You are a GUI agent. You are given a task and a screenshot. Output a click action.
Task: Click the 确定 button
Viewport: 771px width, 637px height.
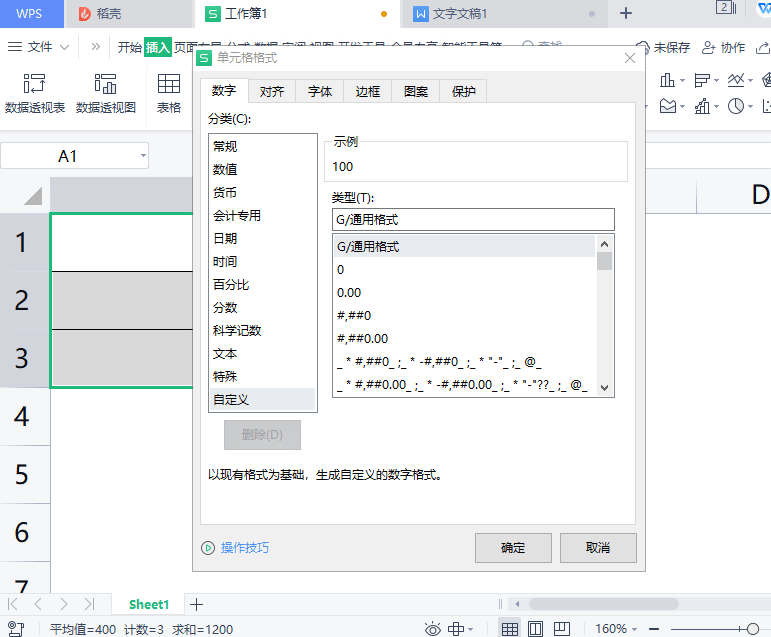[x=513, y=548]
